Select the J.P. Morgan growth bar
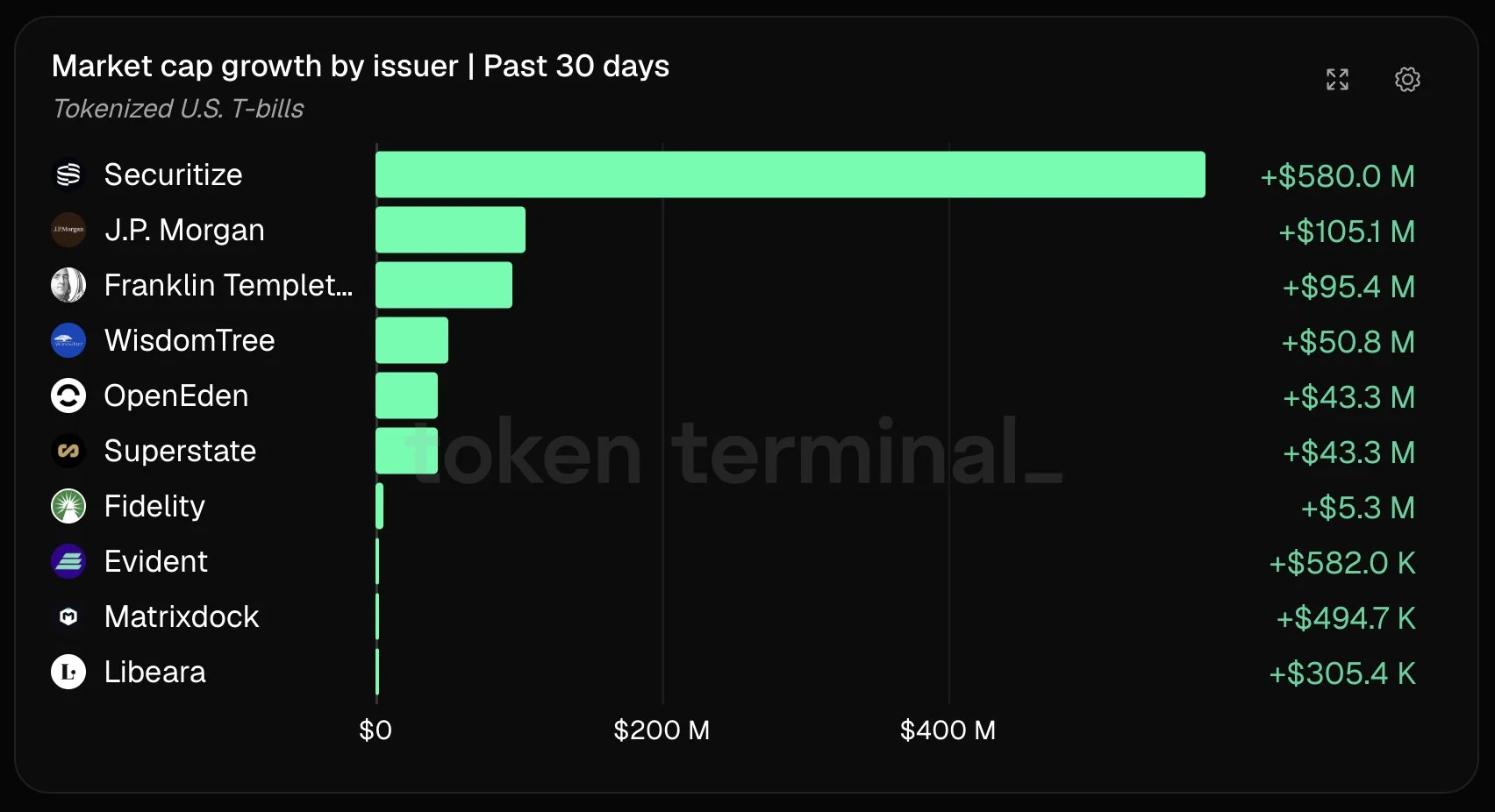 (x=450, y=230)
